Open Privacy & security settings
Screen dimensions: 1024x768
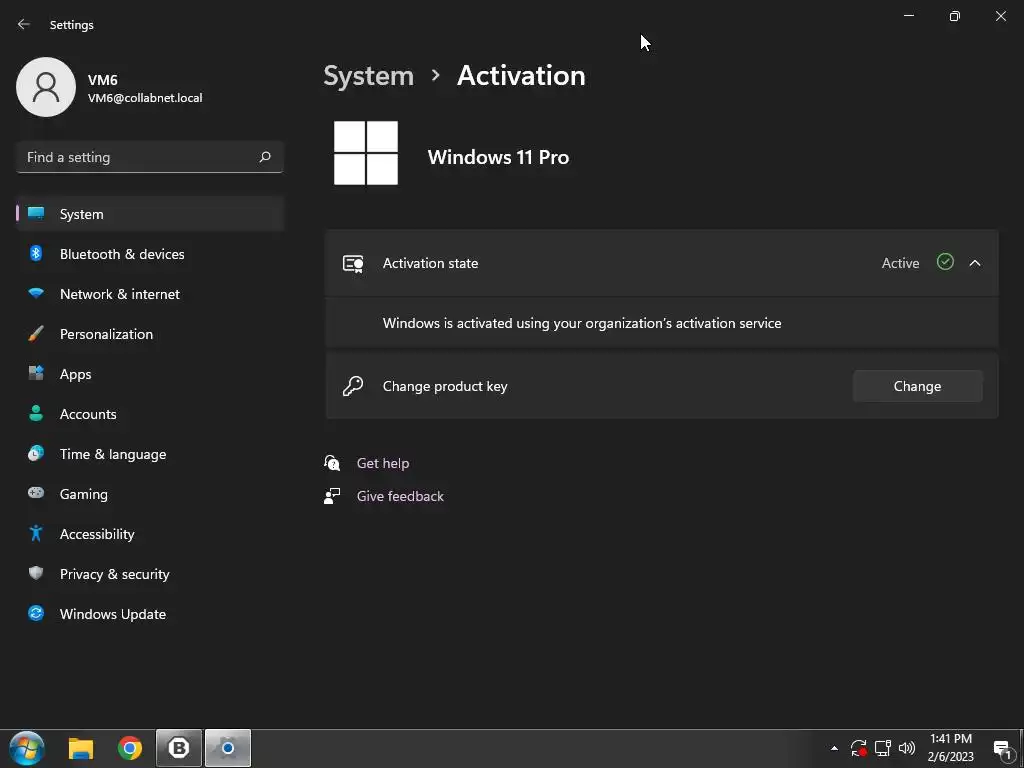150,574
